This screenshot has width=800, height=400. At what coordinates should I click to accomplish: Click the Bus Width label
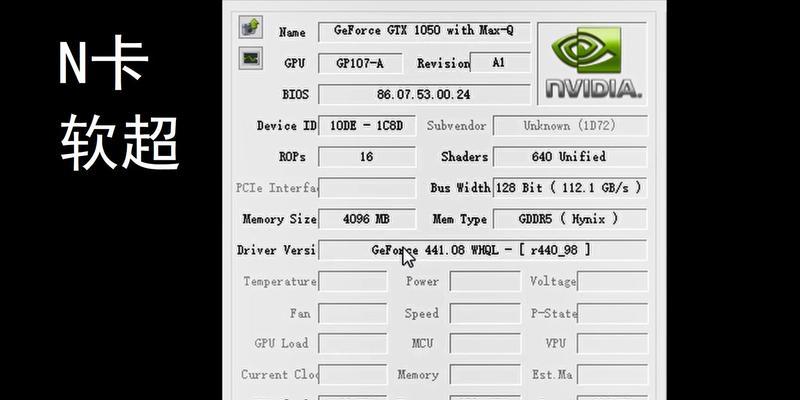(x=460, y=188)
